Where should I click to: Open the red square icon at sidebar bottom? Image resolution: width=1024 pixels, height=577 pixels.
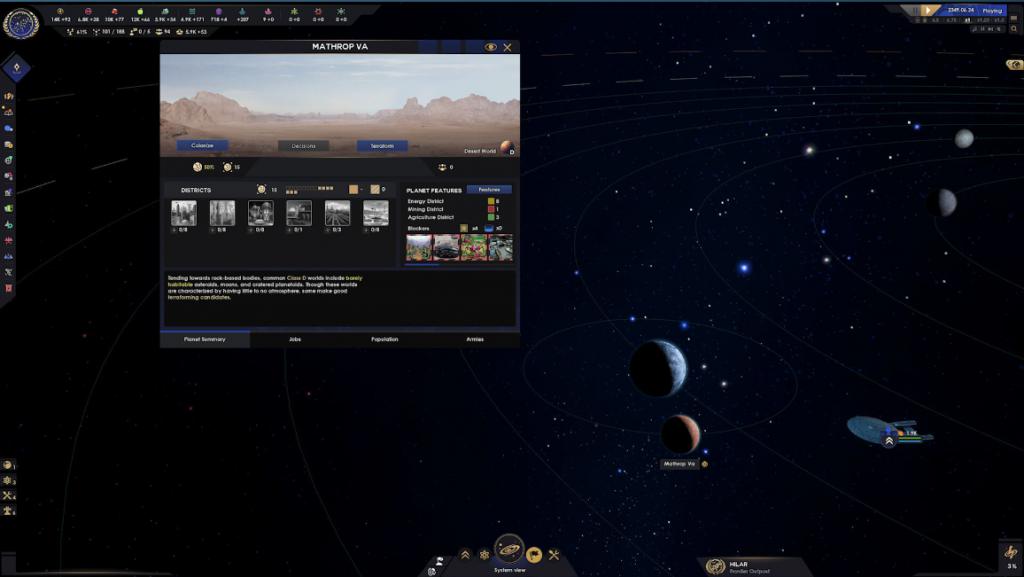click(x=8, y=288)
